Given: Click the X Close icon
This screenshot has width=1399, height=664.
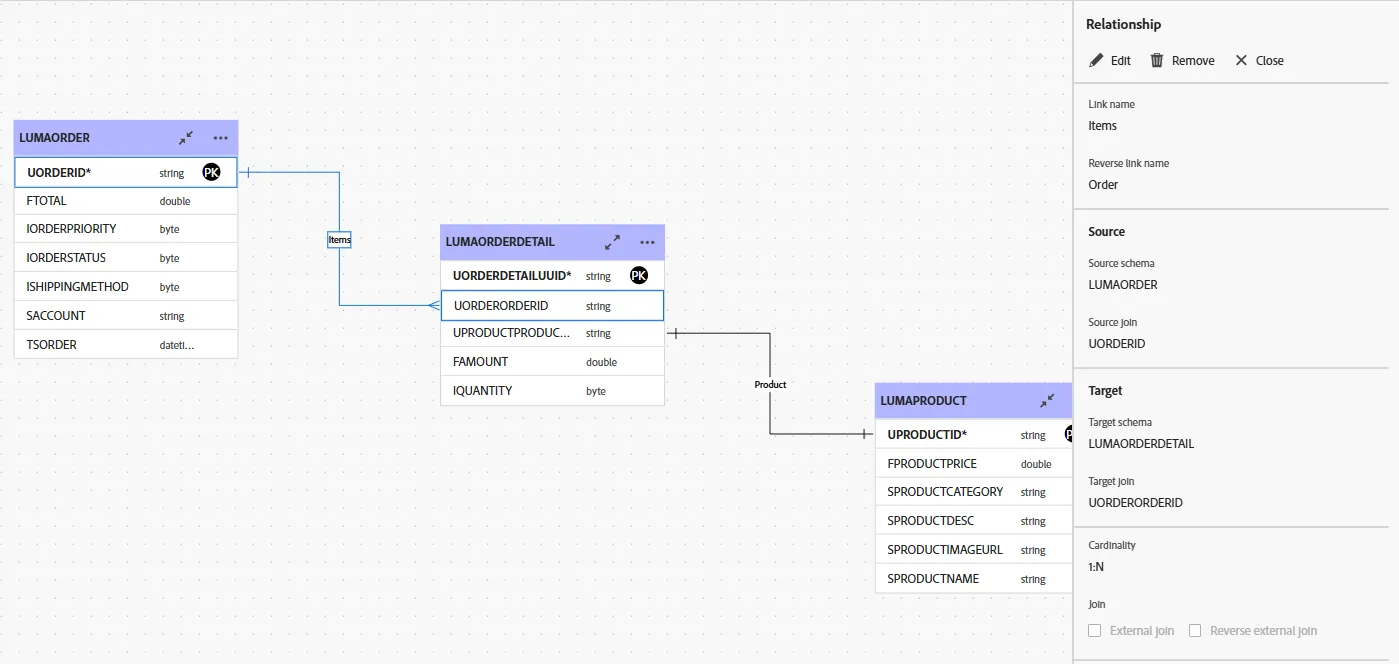Looking at the screenshot, I should point(1241,60).
